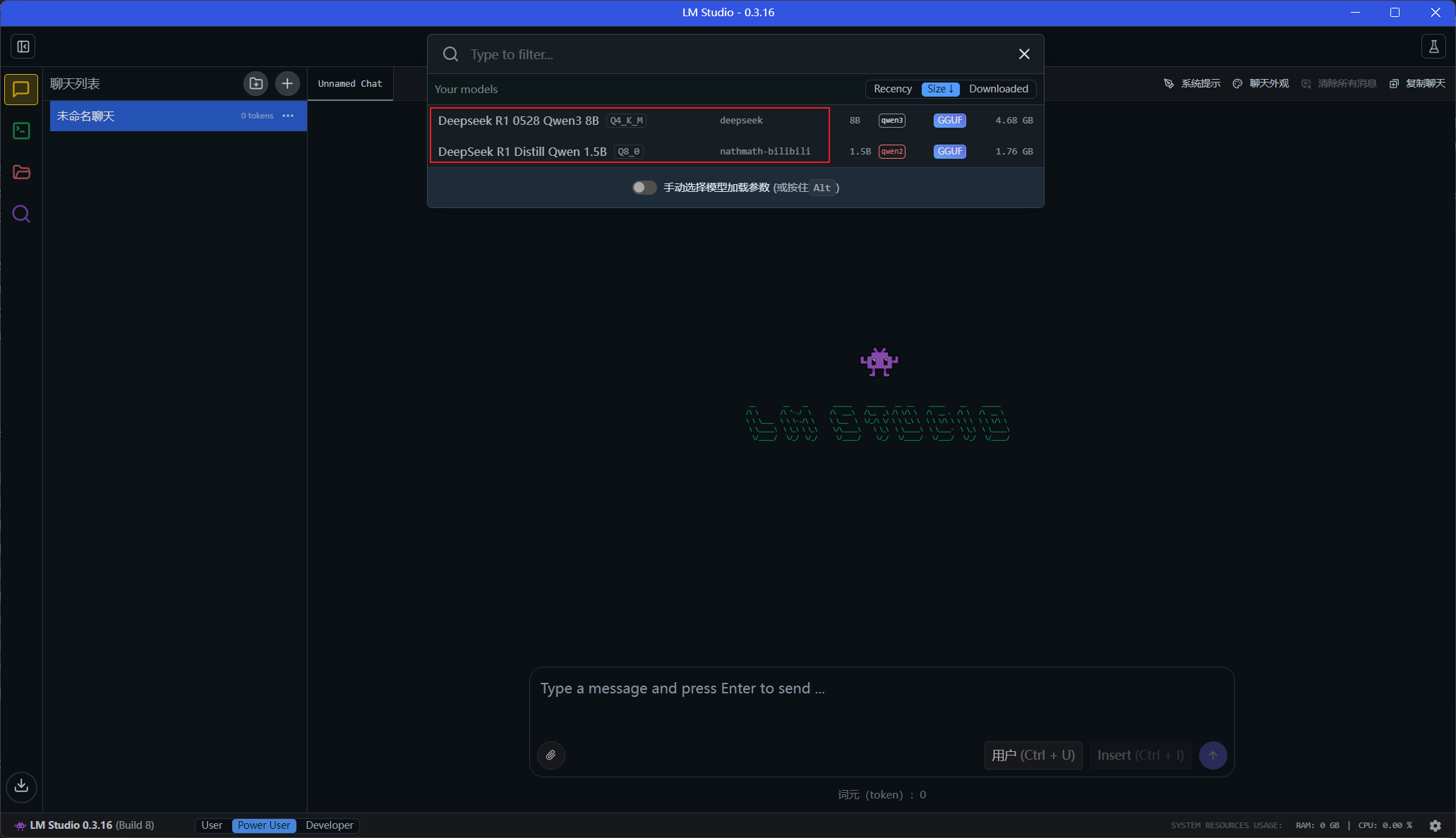Open the Developer terminal view
The height and width of the screenshot is (838, 1456).
pyautogui.click(x=21, y=131)
